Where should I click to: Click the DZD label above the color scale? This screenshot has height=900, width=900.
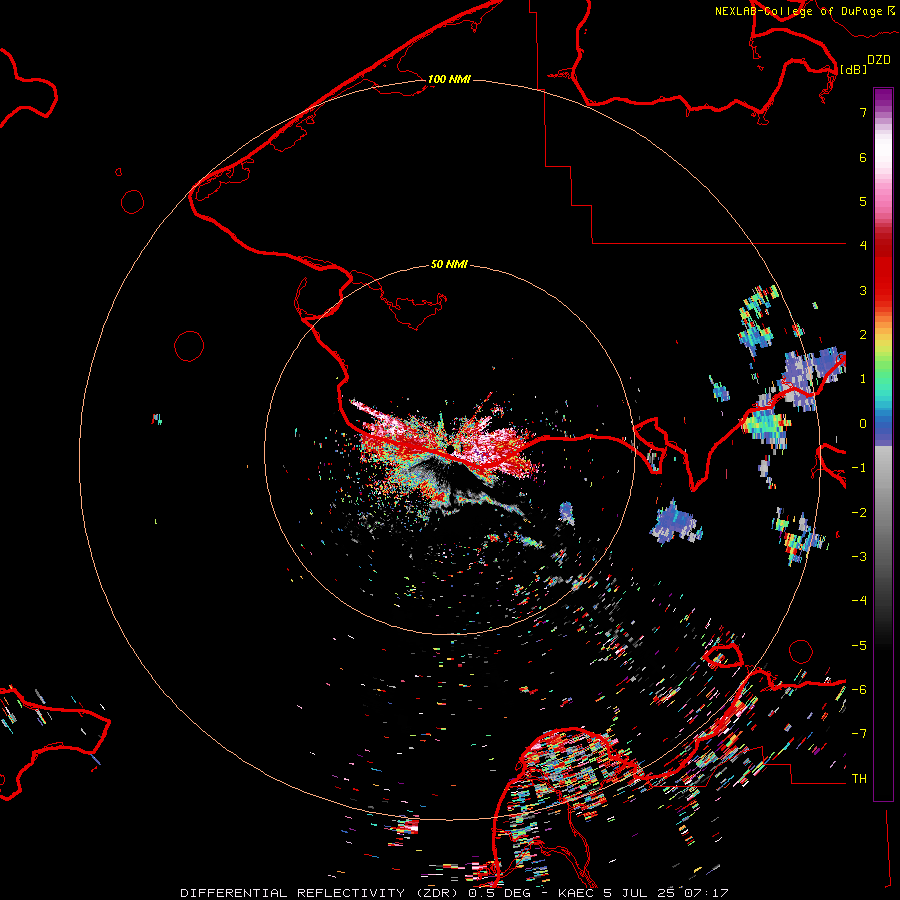pyautogui.click(x=879, y=60)
